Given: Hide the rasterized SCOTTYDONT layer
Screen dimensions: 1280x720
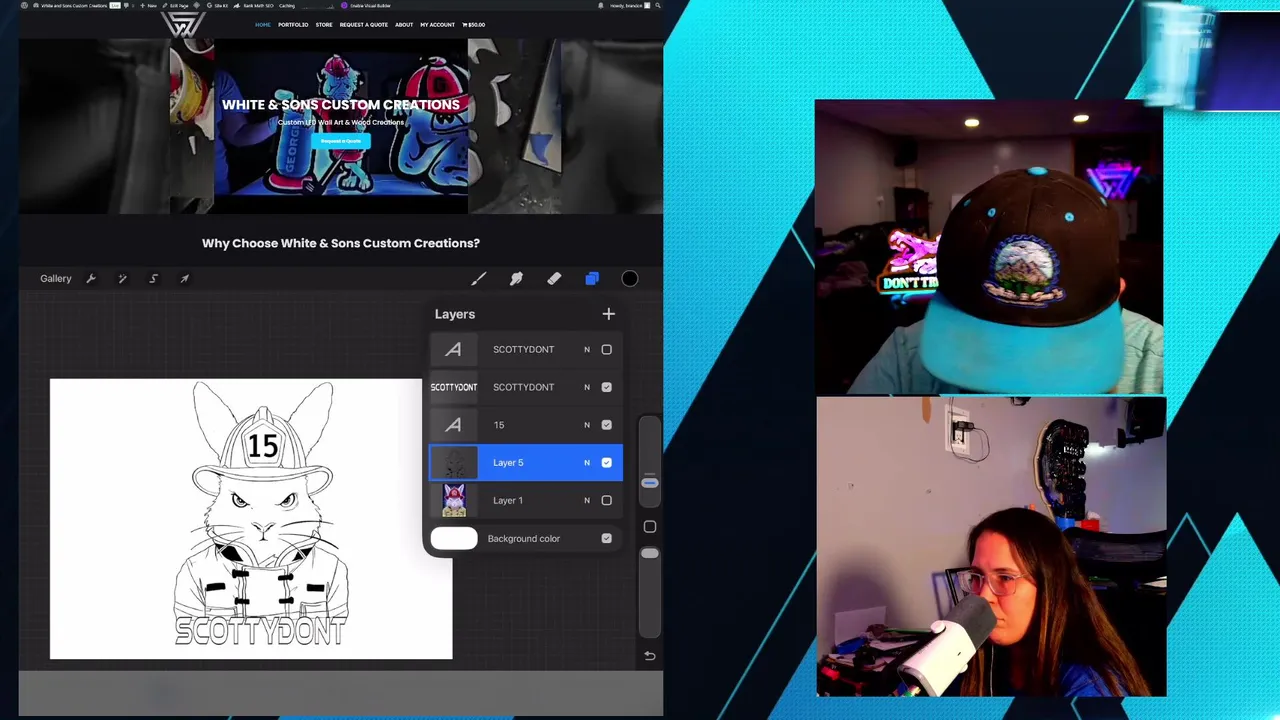Looking at the screenshot, I should 607,387.
